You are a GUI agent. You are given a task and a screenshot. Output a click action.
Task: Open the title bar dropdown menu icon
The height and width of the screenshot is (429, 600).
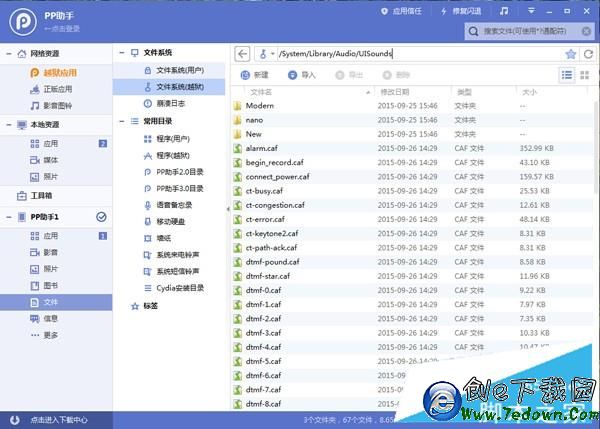tap(531, 11)
